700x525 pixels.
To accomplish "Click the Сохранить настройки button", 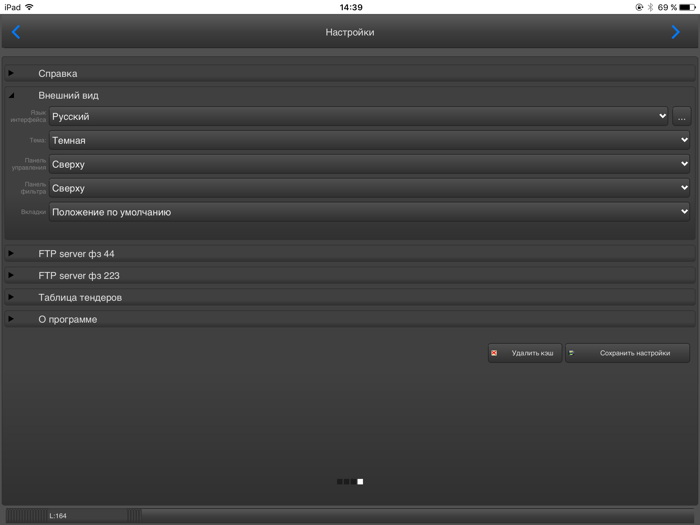I will click(x=627, y=353).
